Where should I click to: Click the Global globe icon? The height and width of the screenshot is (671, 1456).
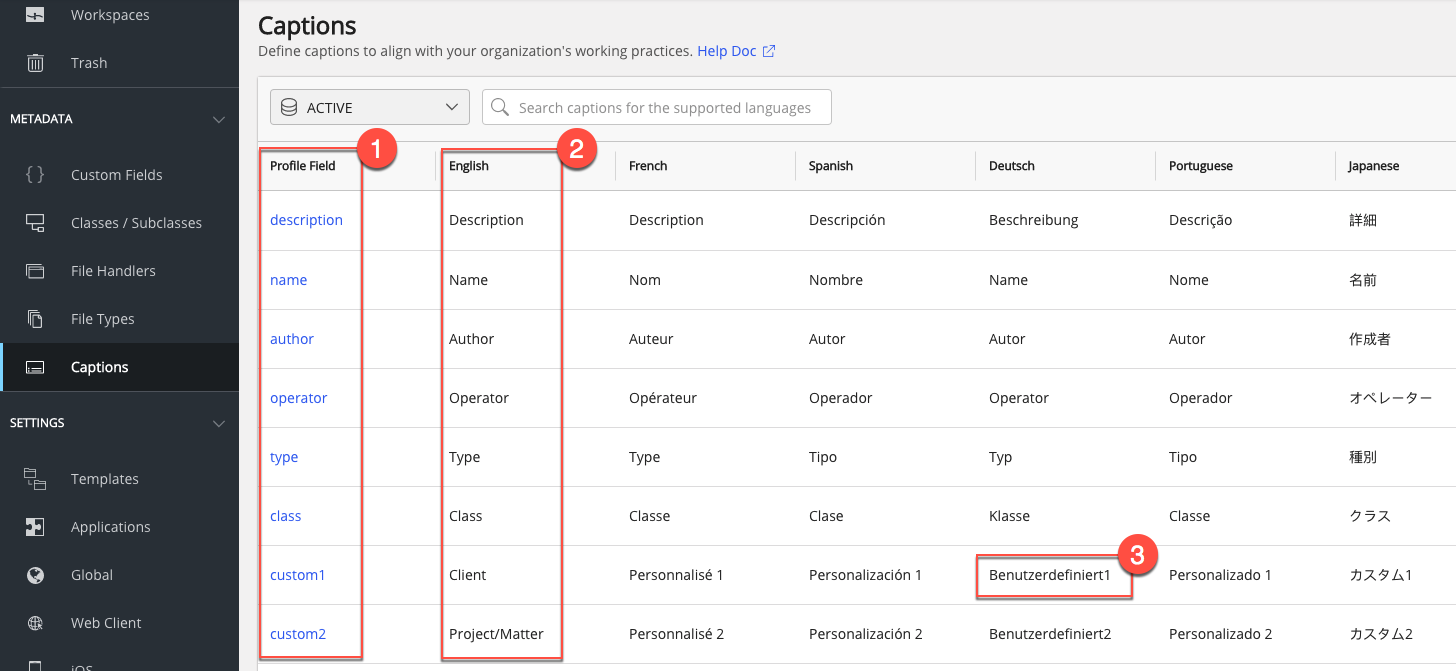click(x=35, y=575)
